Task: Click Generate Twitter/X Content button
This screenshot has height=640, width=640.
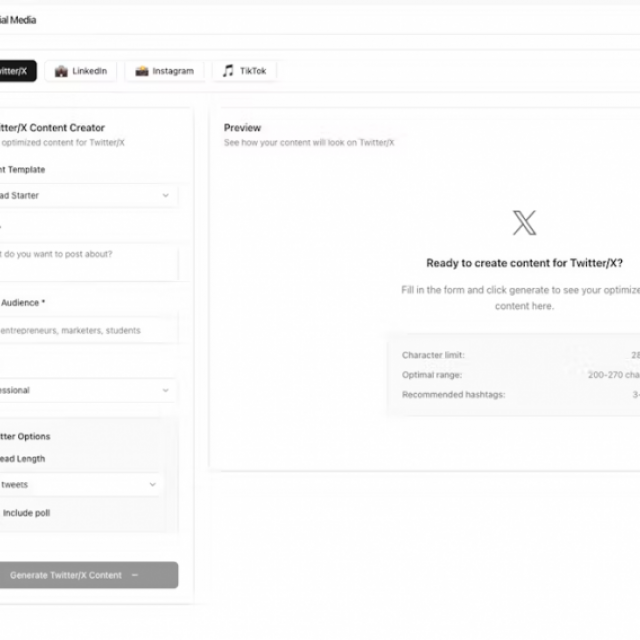Action: coord(88,575)
